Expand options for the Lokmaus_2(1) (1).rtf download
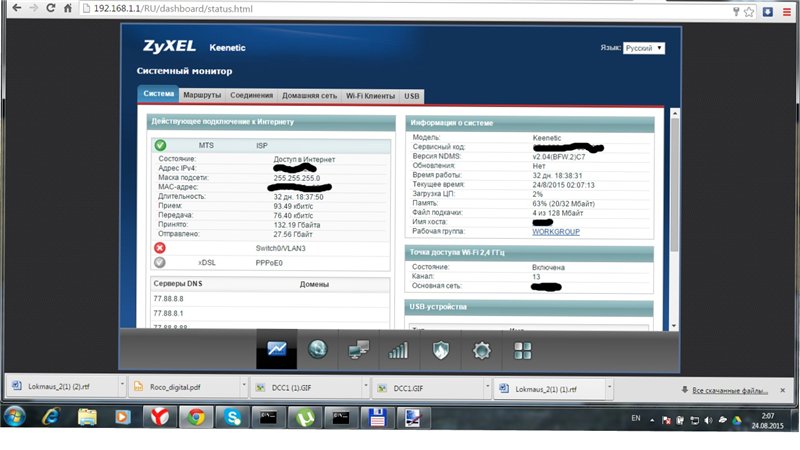 (x=609, y=387)
